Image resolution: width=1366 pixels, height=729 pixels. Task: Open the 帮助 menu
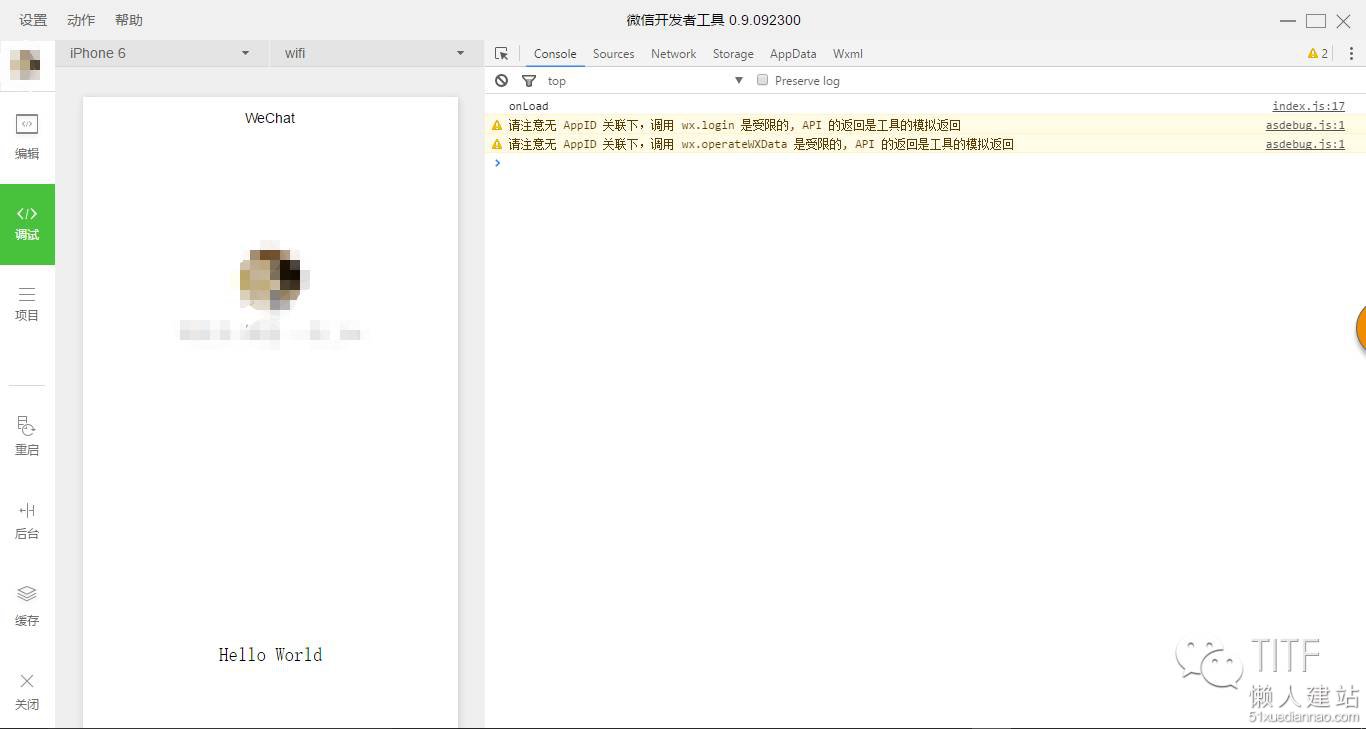(129, 20)
